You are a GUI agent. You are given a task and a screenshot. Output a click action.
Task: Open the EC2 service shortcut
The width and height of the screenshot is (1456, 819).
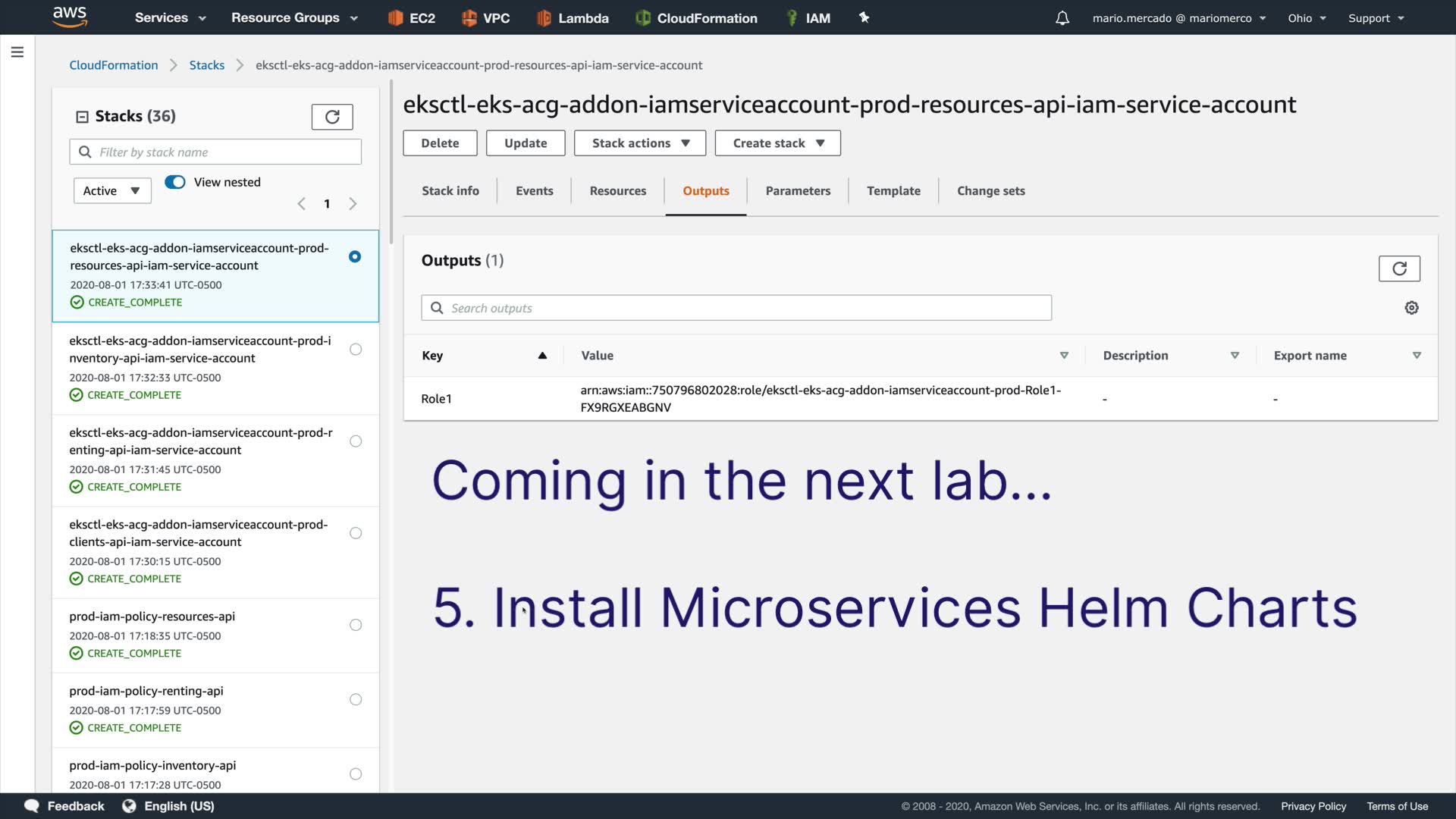click(x=412, y=18)
